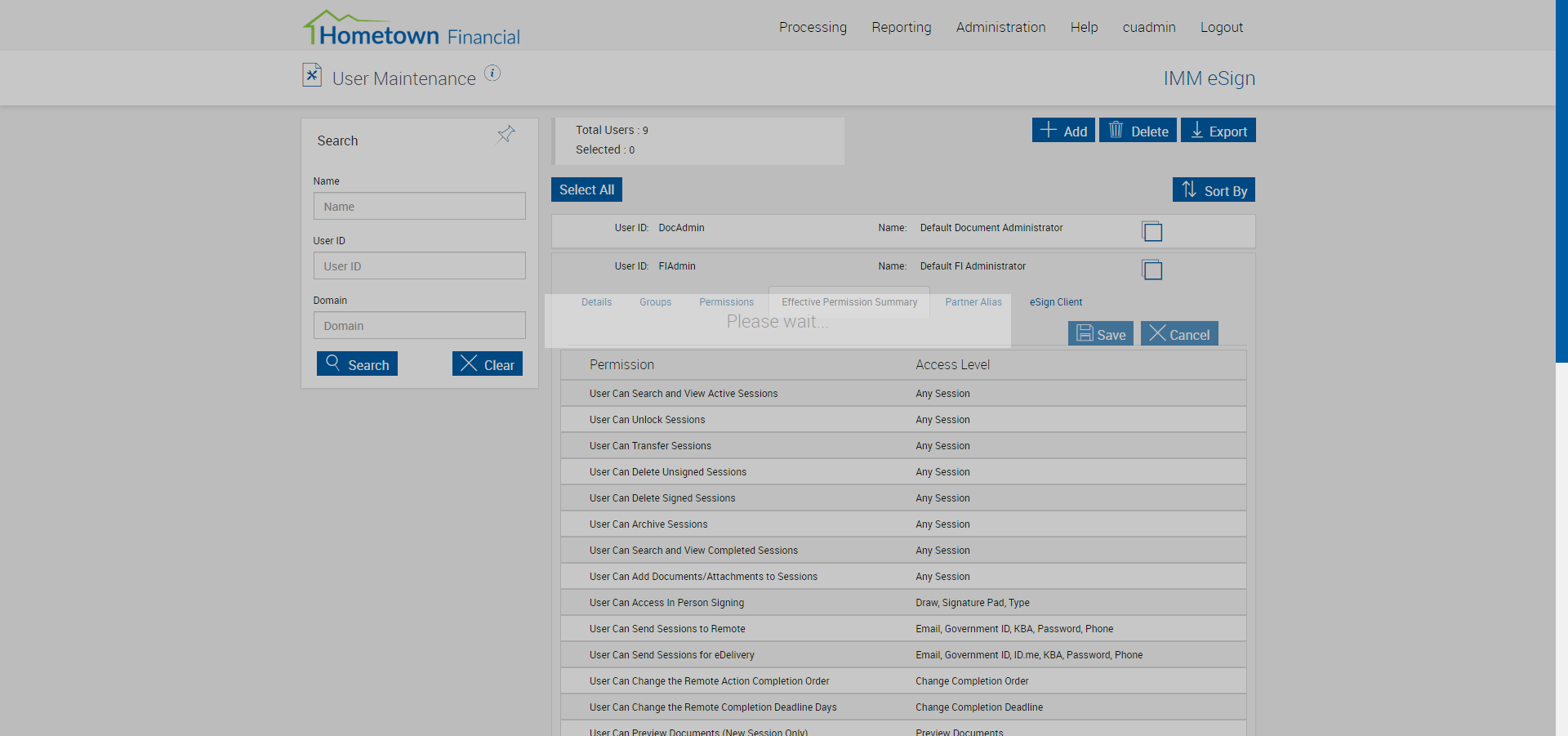Export the user list

(1218, 131)
